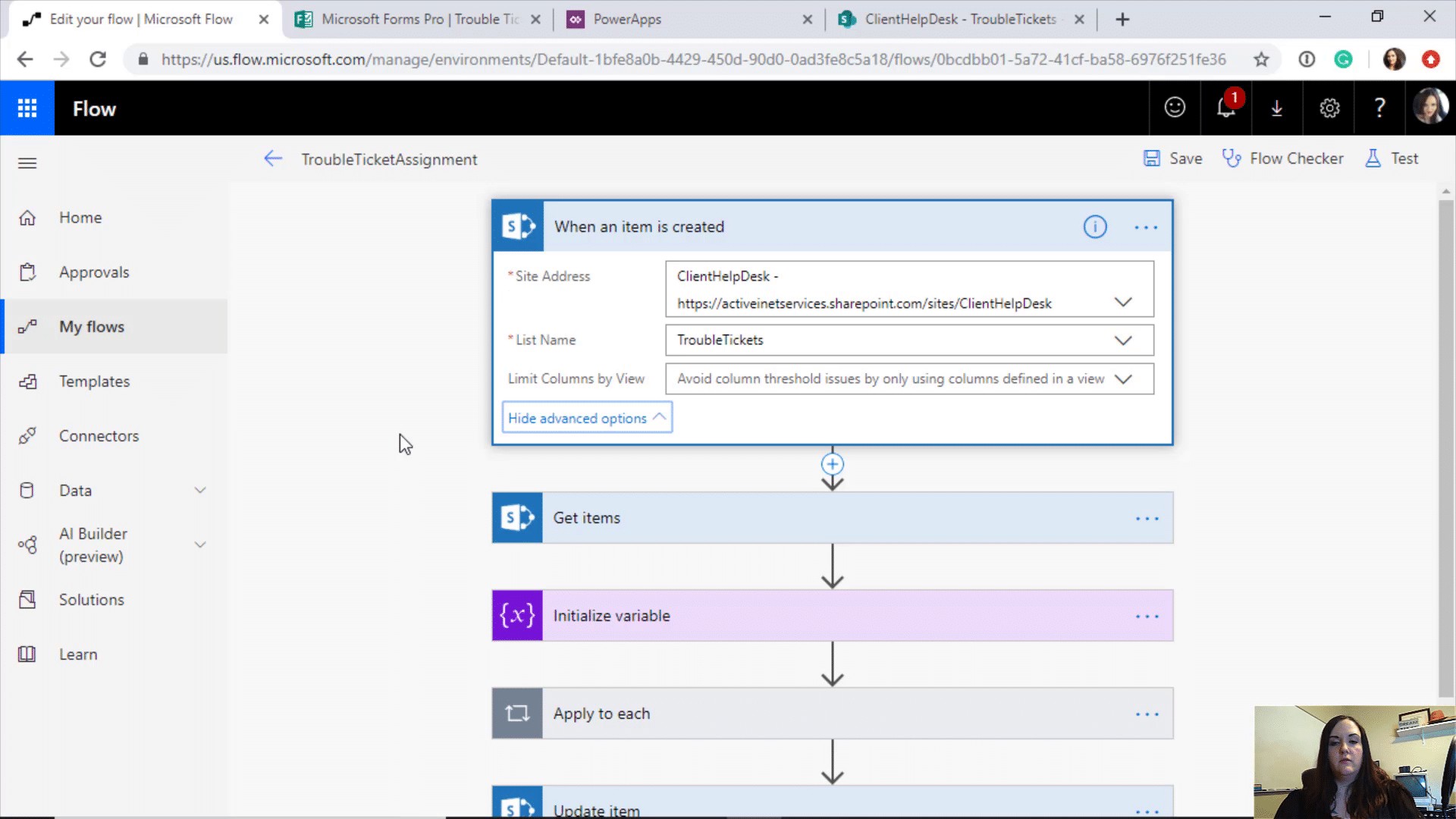Insert a new step with plus button
Viewport: 1456px width, 819px height.
coord(833,464)
